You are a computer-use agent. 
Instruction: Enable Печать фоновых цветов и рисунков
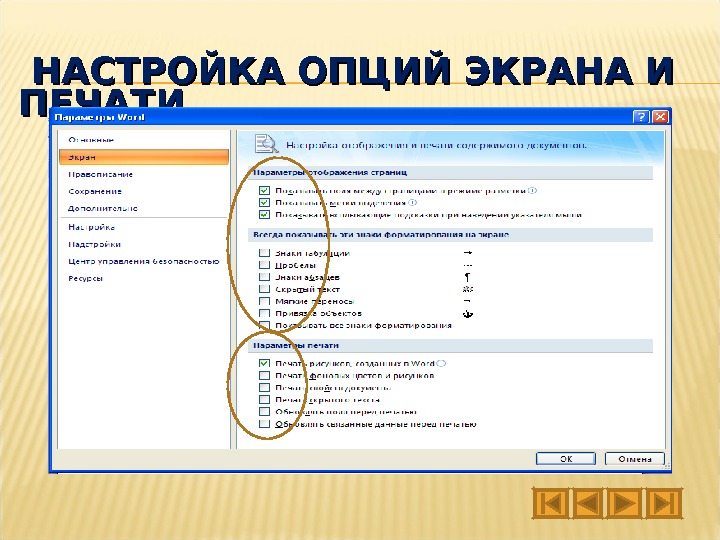point(264,375)
